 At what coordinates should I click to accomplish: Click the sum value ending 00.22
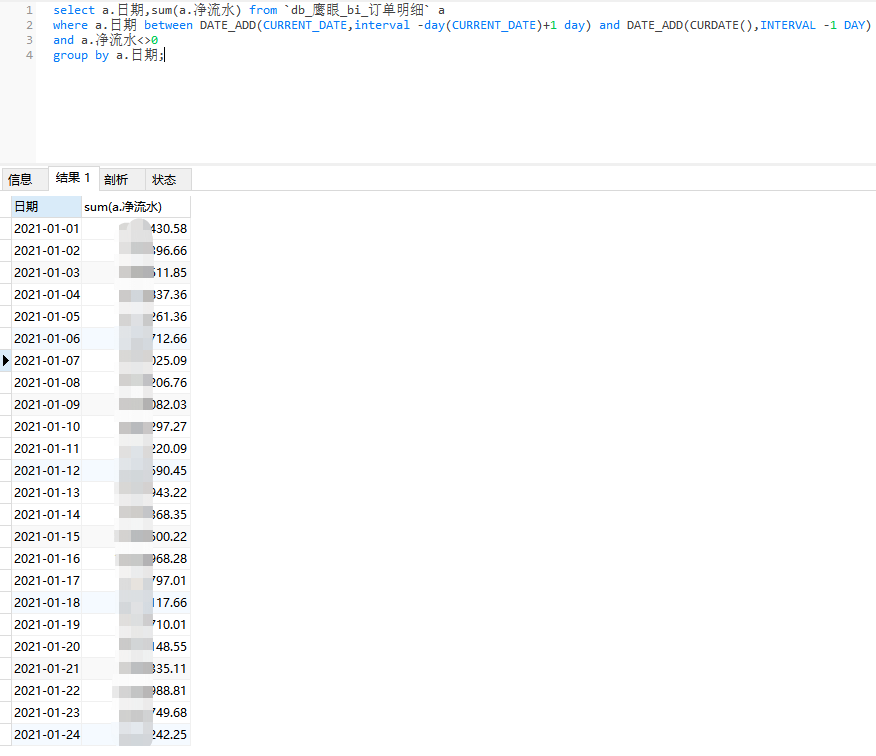point(136,536)
